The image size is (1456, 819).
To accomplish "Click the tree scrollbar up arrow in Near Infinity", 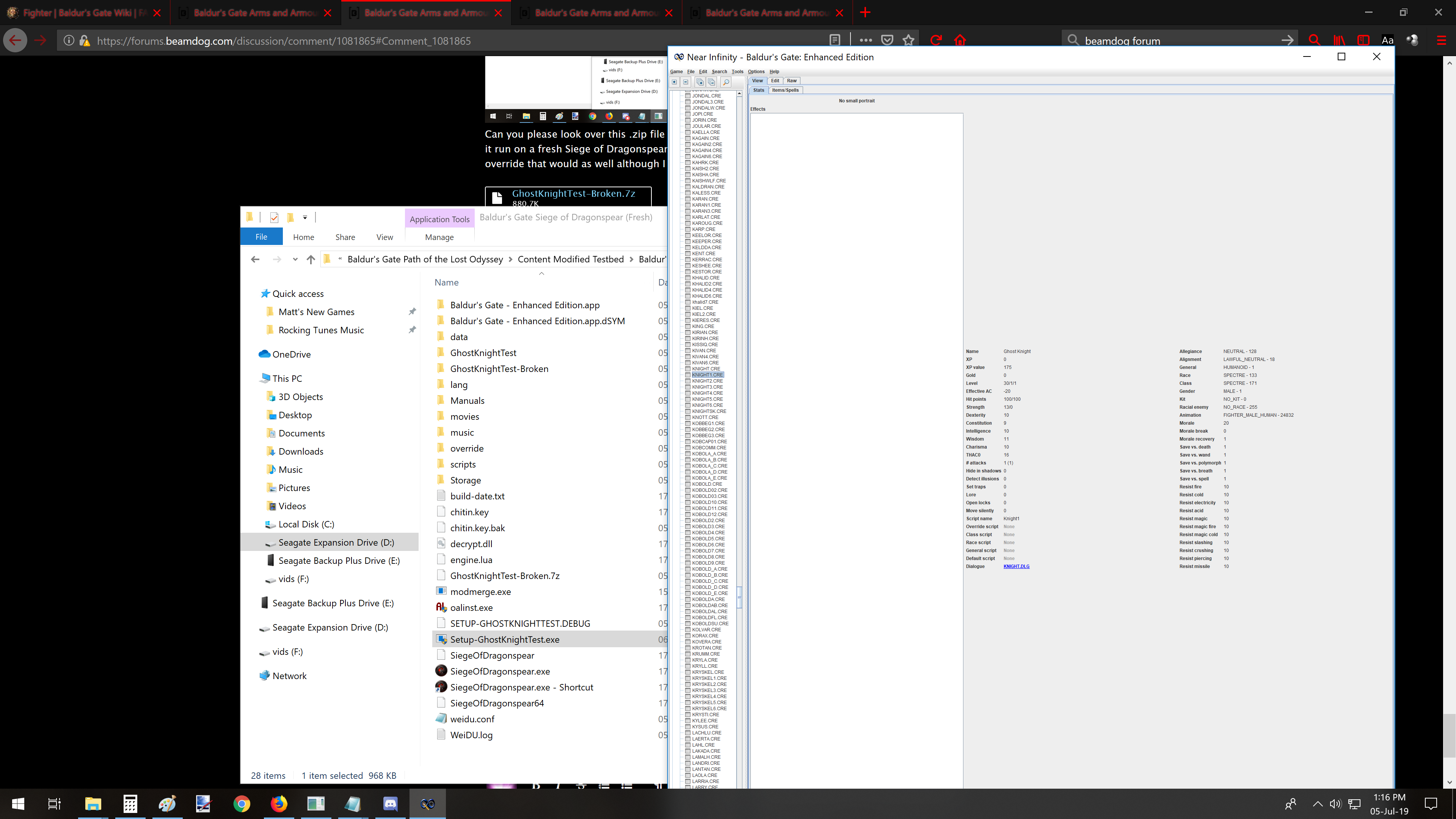I will click(739, 94).
